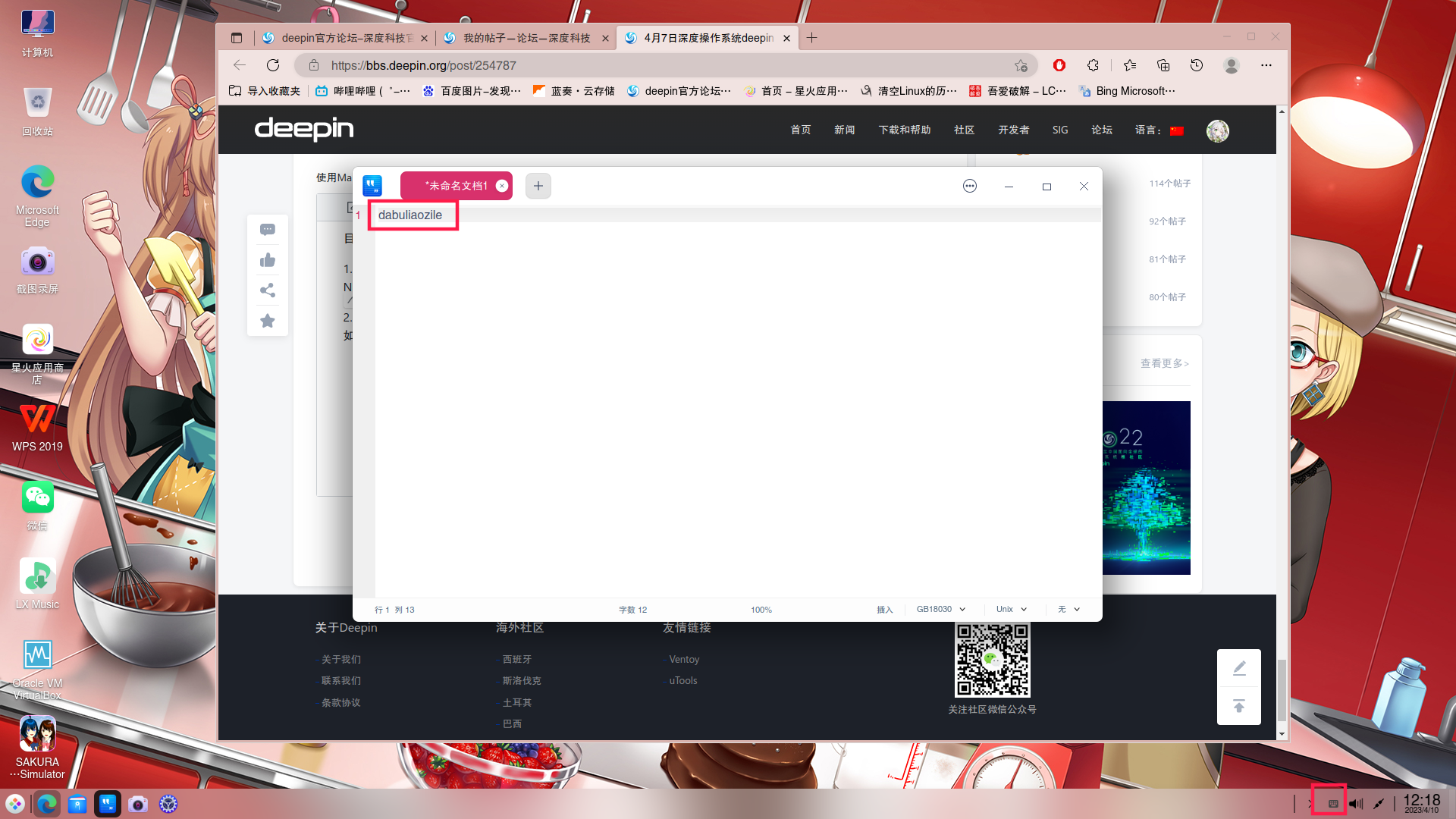Image resolution: width=1456 pixels, height=819 pixels.
Task: Launch WPS 2019 from the desktop
Action: [37, 419]
